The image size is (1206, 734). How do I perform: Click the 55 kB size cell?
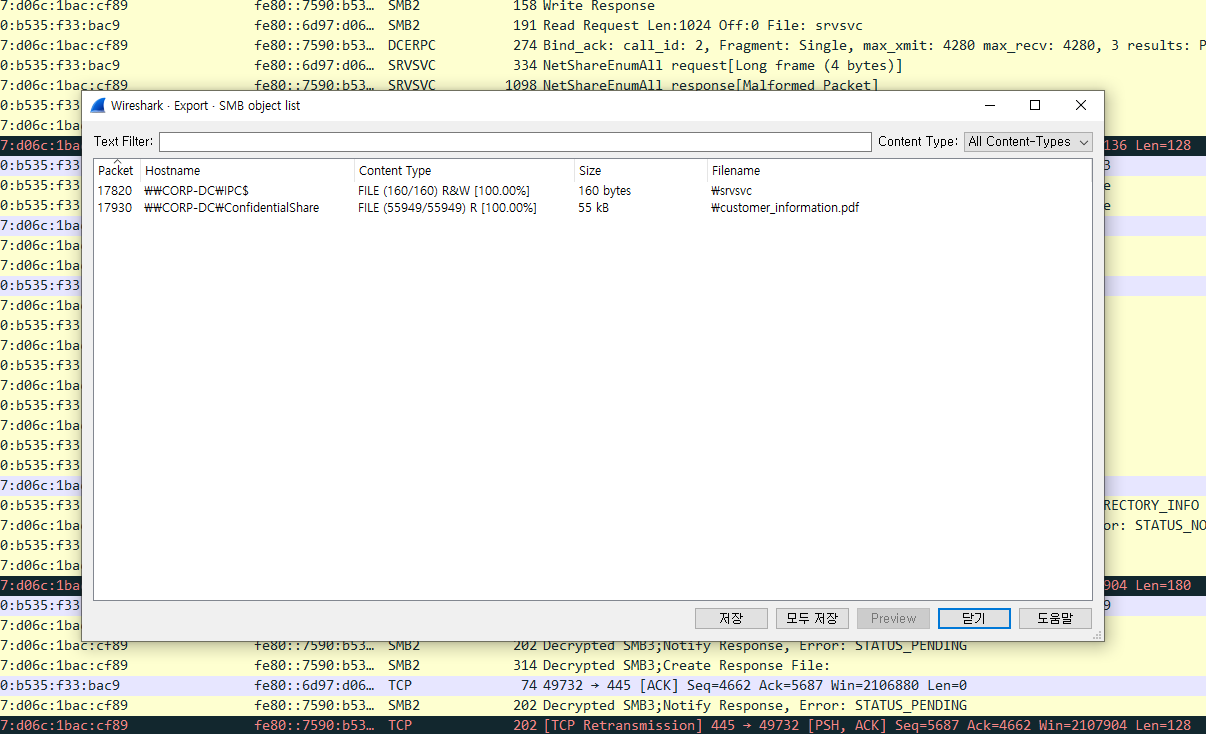(594, 208)
